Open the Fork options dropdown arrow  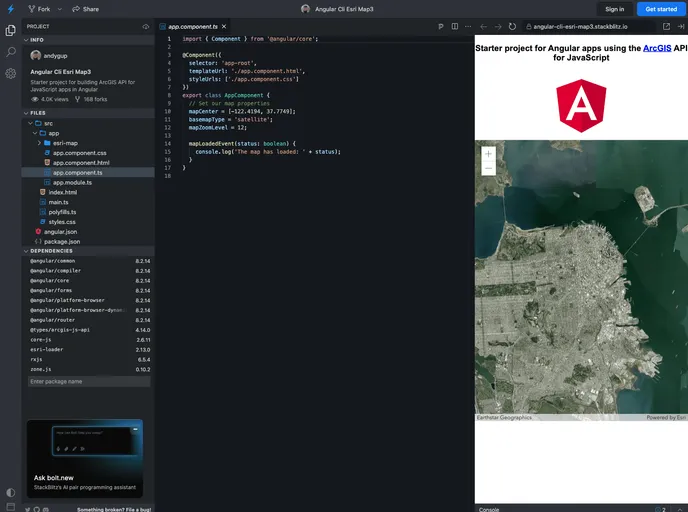[x=60, y=9]
